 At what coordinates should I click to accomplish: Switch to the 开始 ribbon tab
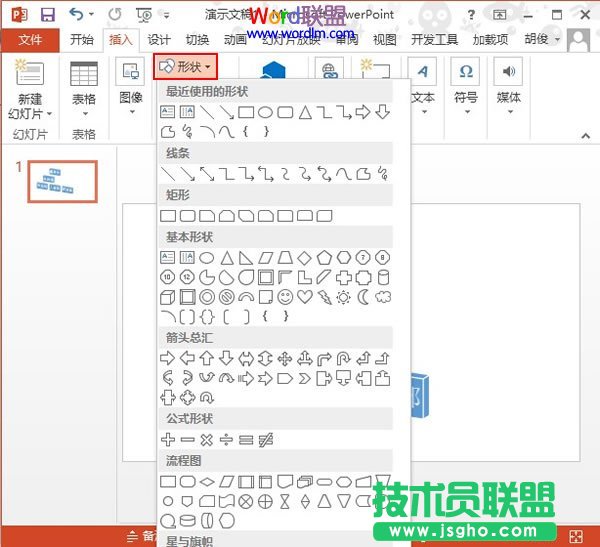tap(82, 39)
